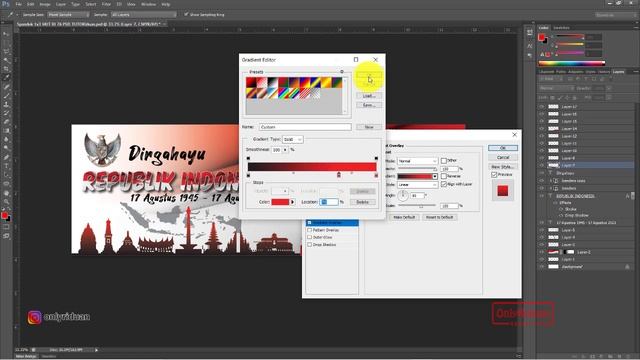Click the Opacity slider in Layer Style

tap(417, 169)
